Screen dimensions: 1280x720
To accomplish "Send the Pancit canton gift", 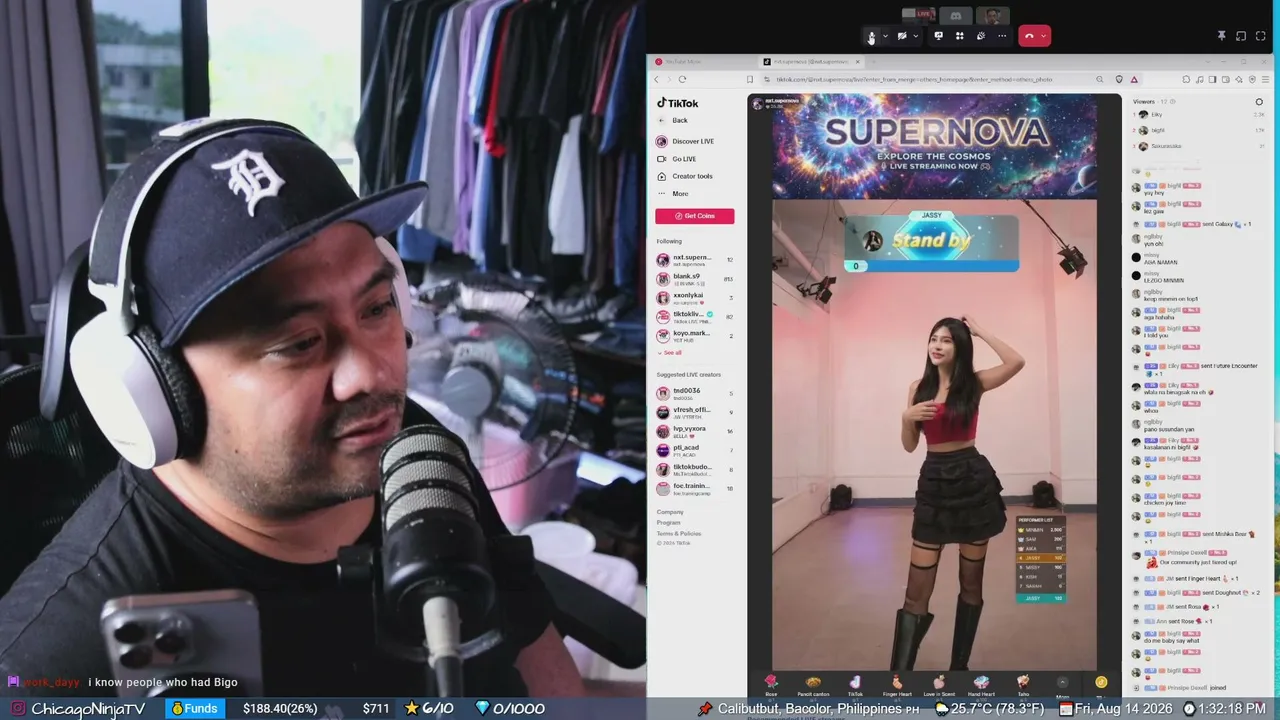I will [813, 685].
